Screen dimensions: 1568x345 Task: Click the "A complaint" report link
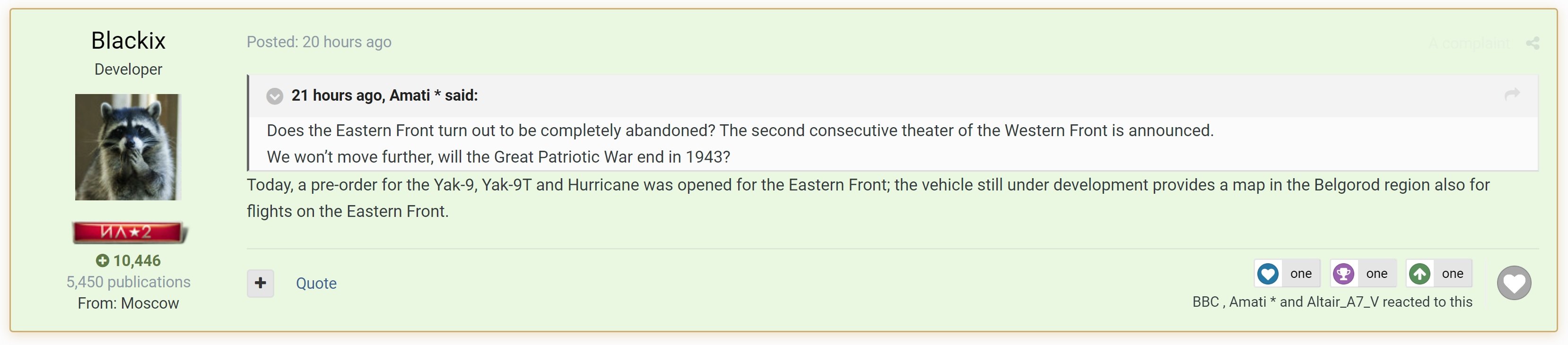[x=1468, y=44]
